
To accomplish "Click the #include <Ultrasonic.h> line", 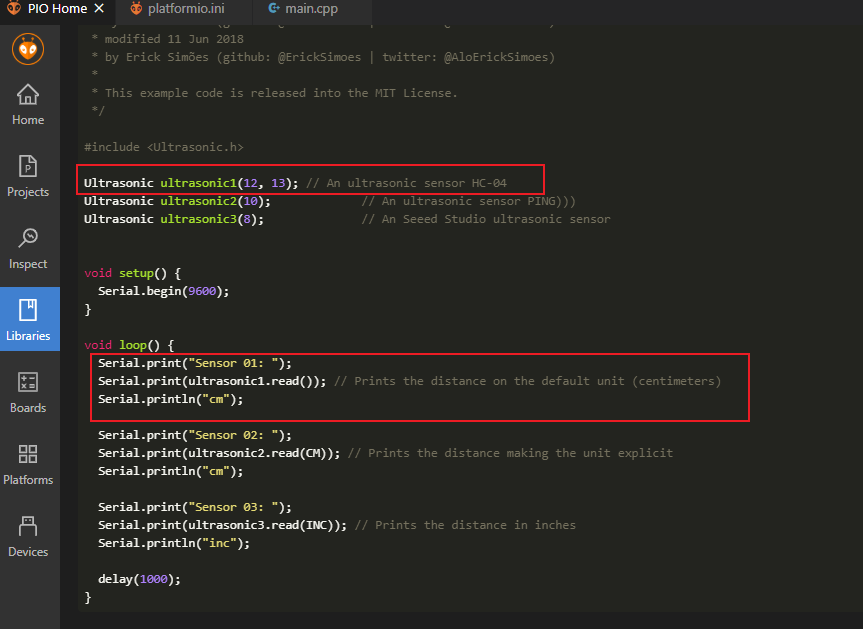I will 164,147.
